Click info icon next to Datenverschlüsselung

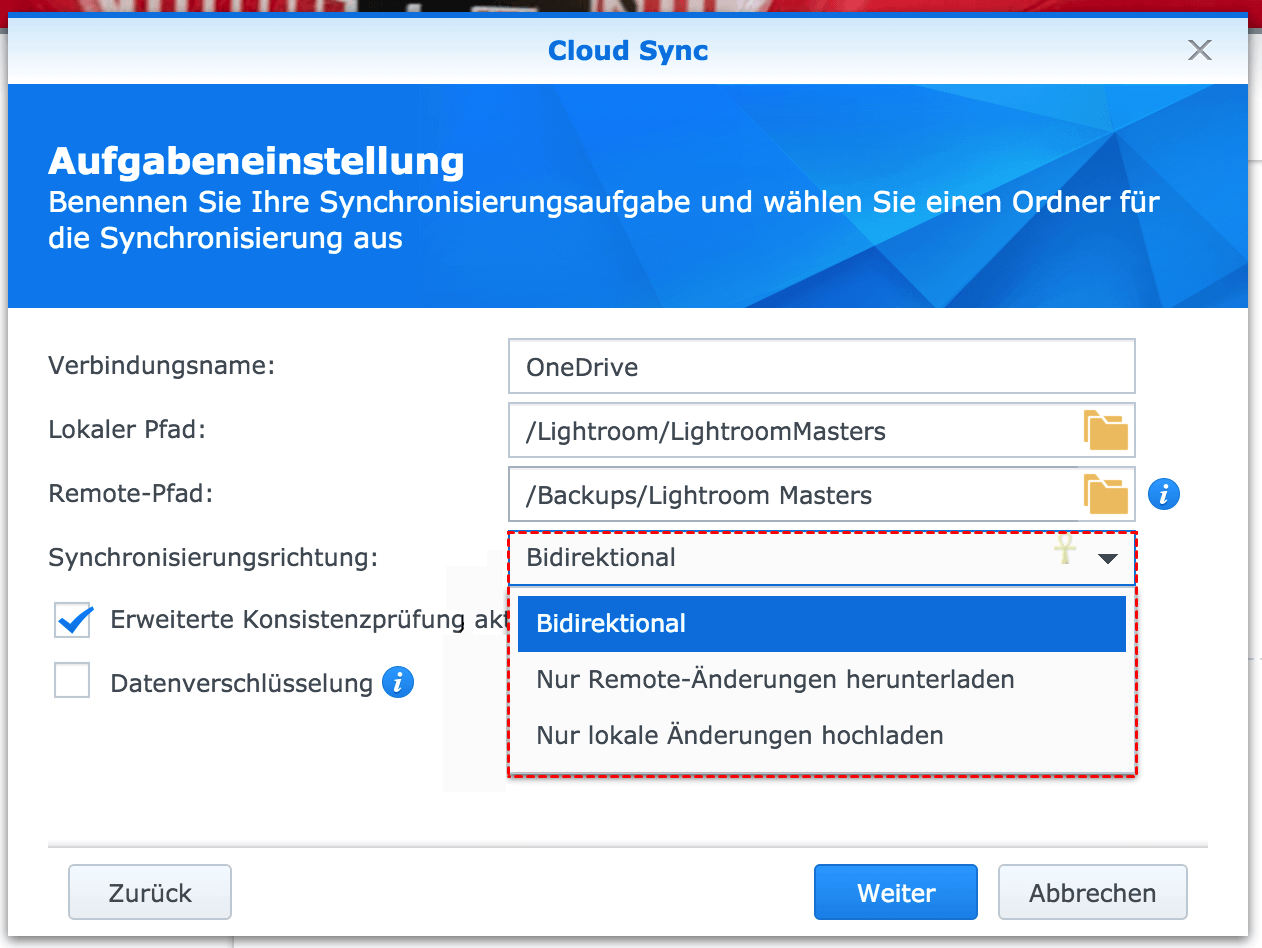398,683
